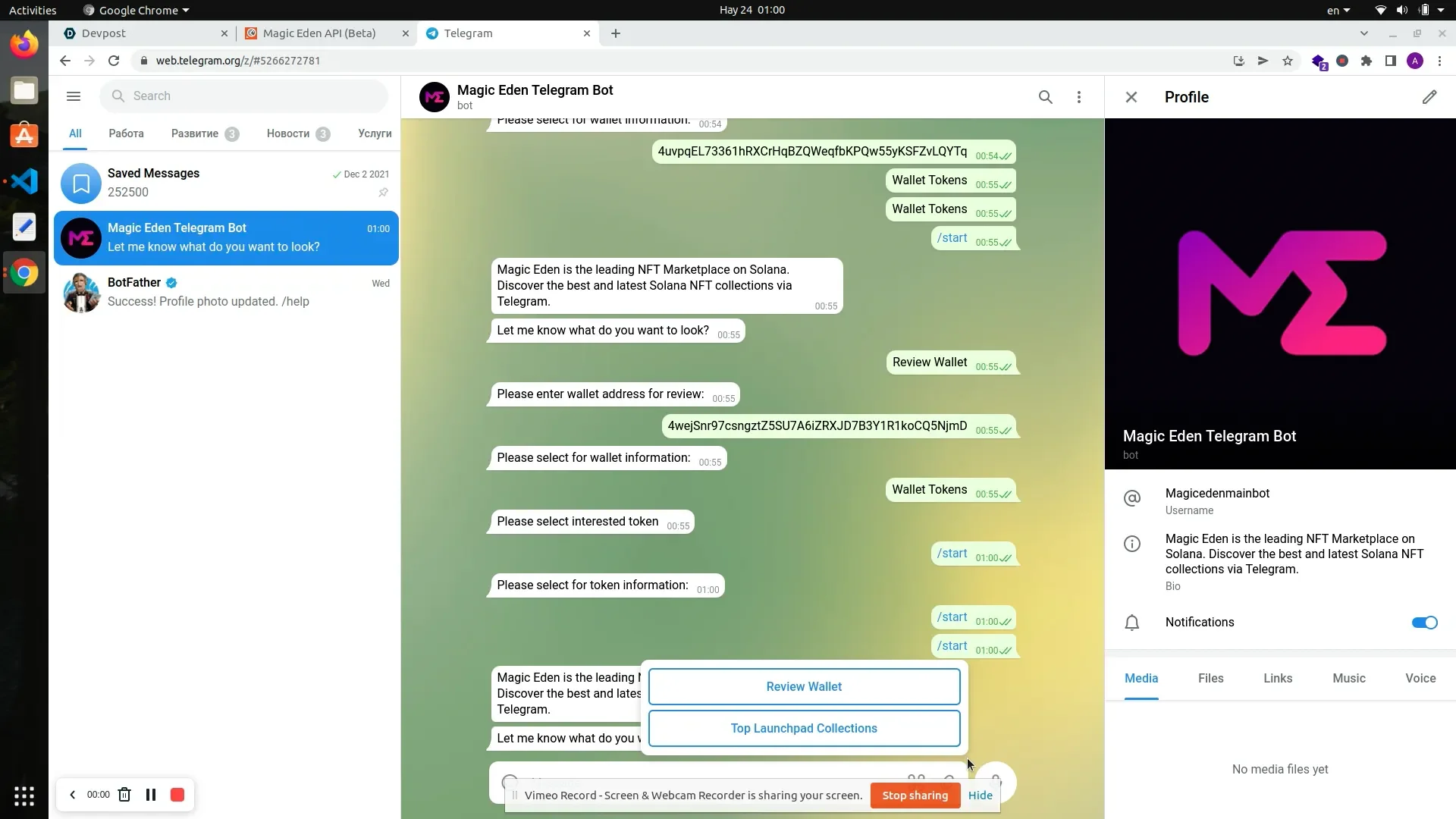Open the browser tab search dropdown
Screen dimensions: 1456x819
tap(1364, 33)
